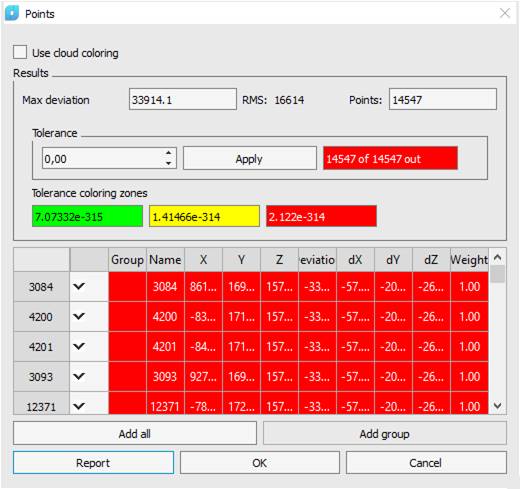Toggle checkmark for point 3084 row
This screenshot has height=489, width=520.
[79, 286]
